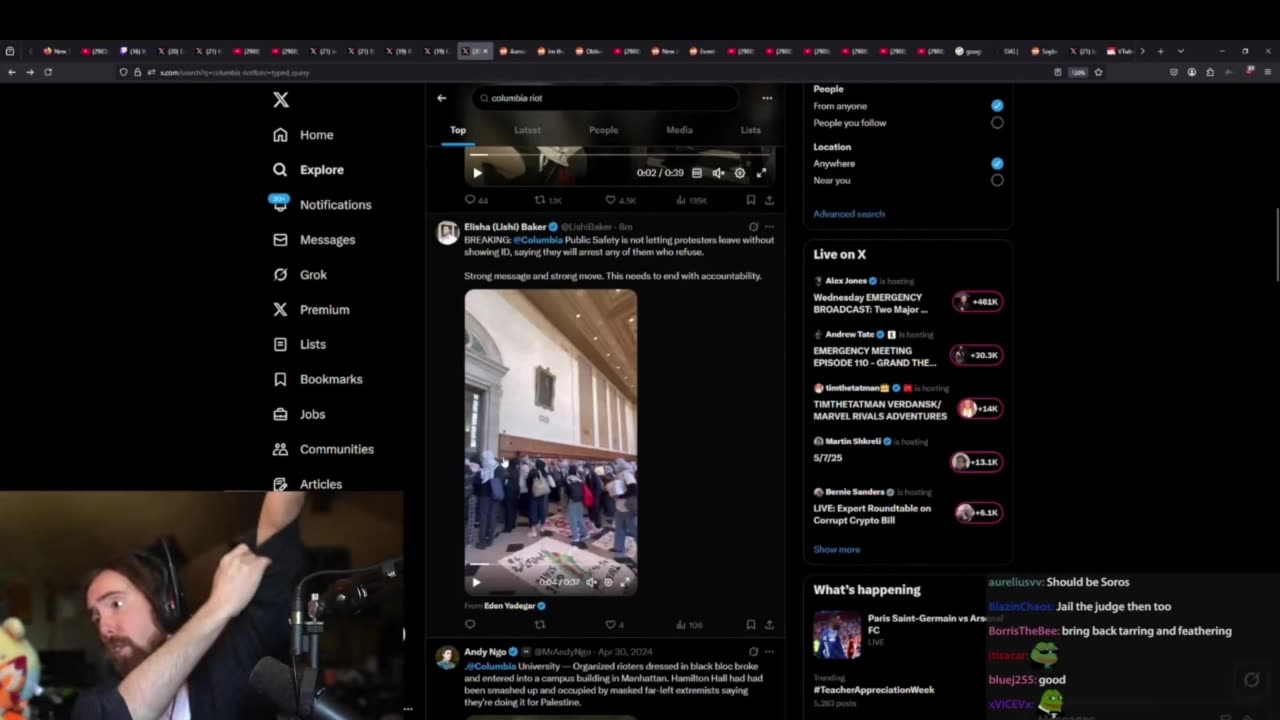Viewport: 1280px width, 720px height.
Task: Bookmark the Elisha Baker post
Action: (751, 625)
